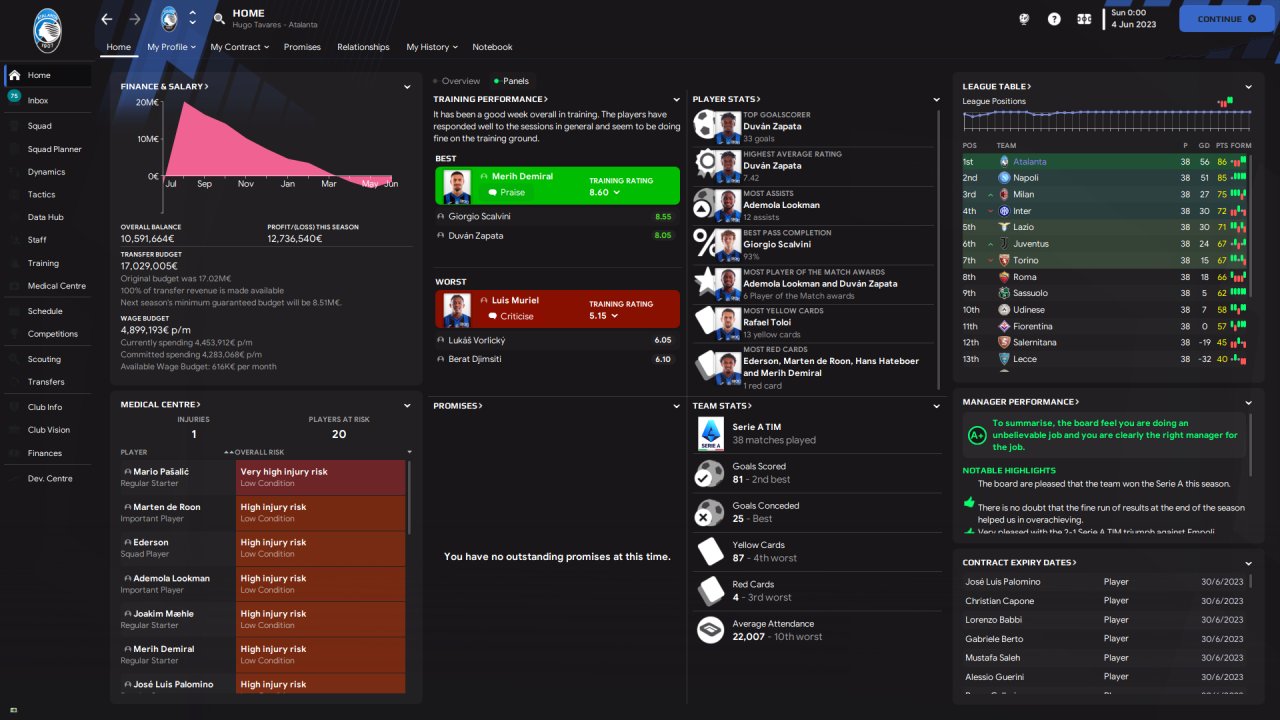The height and width of the screenshot is (720, 1280).
Task: Open the My History tab menu
Action: 432,47
